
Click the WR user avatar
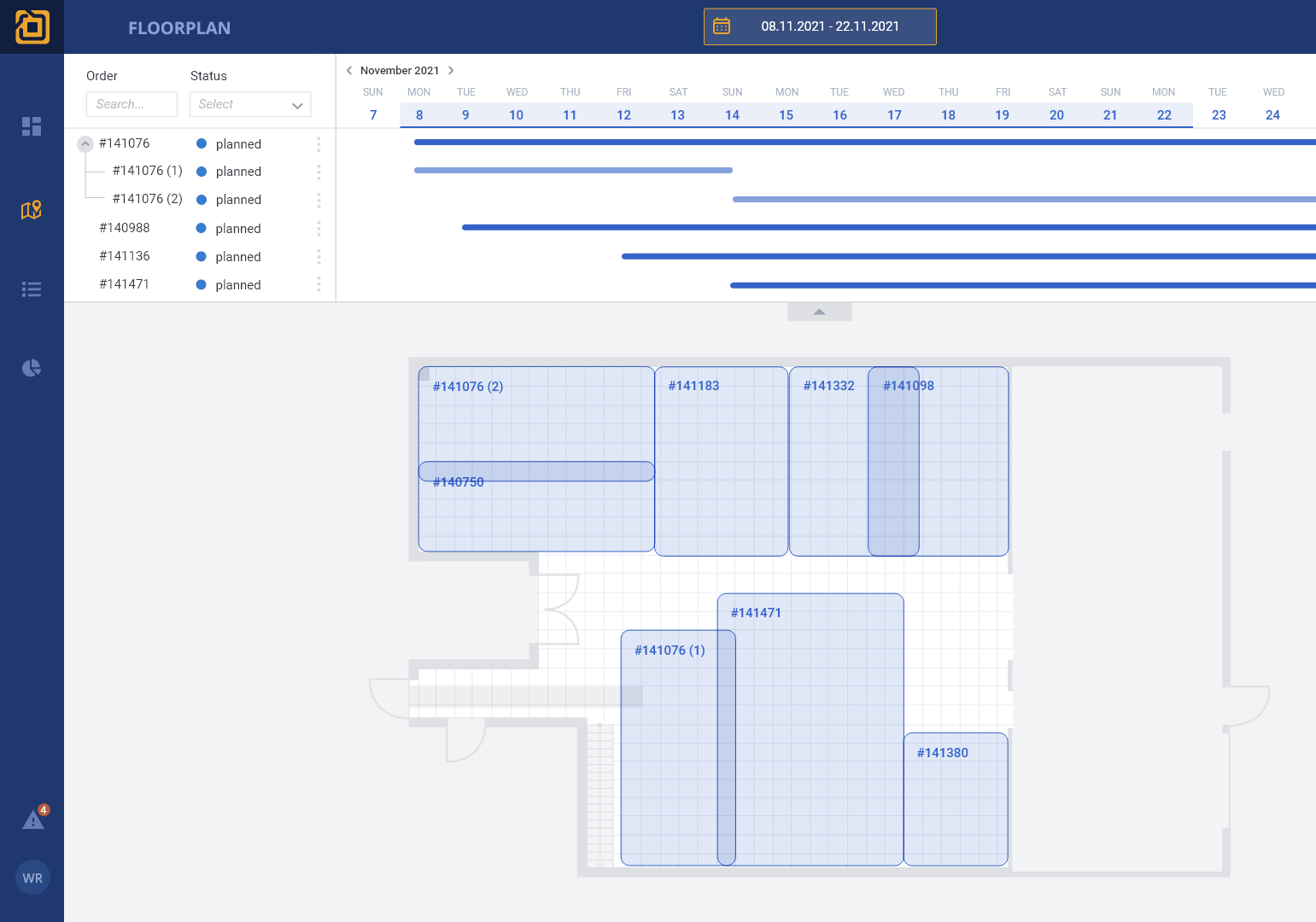tap(32, 878)
